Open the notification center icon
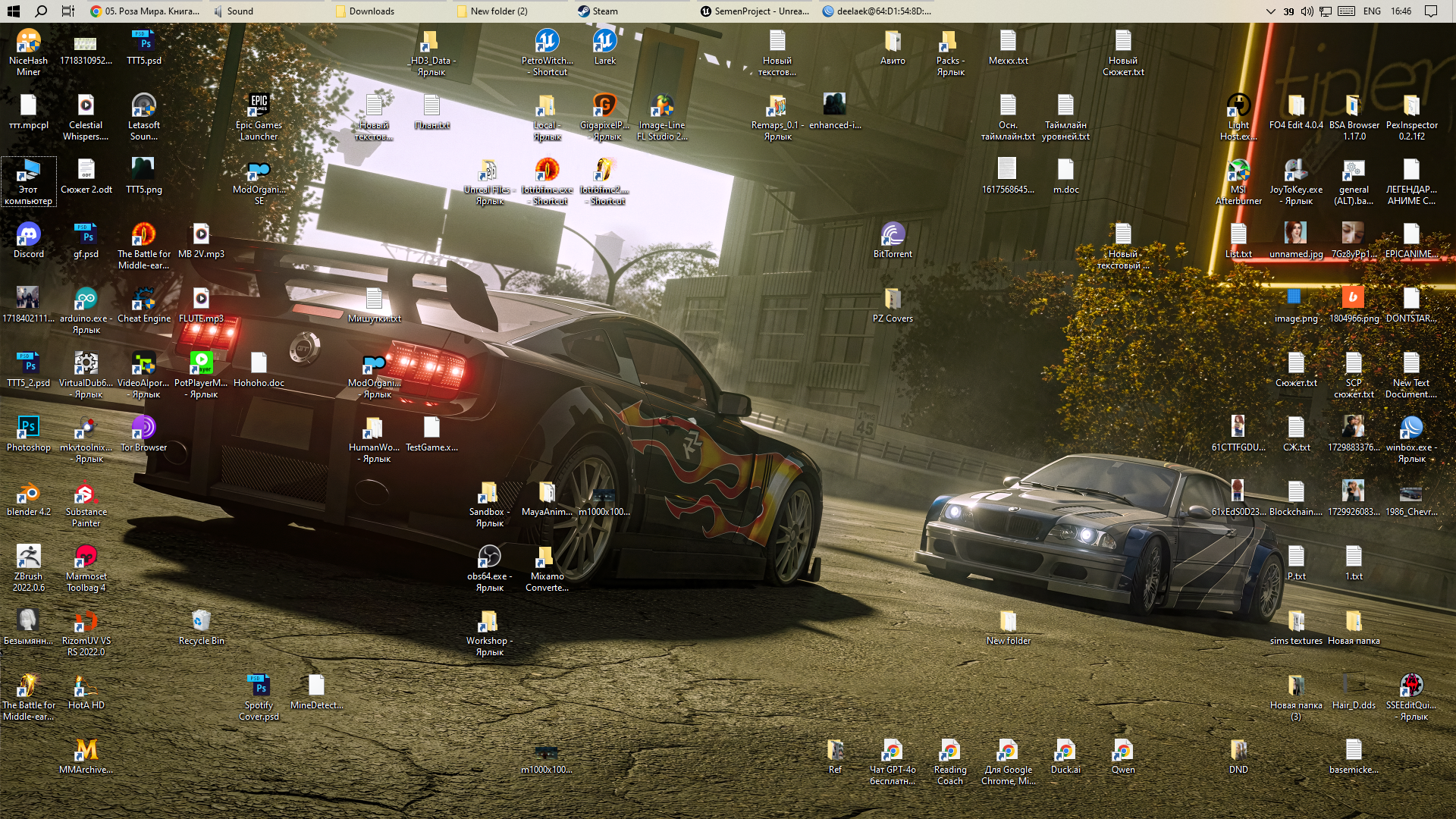1456x819 pixels. (1431, 11)
